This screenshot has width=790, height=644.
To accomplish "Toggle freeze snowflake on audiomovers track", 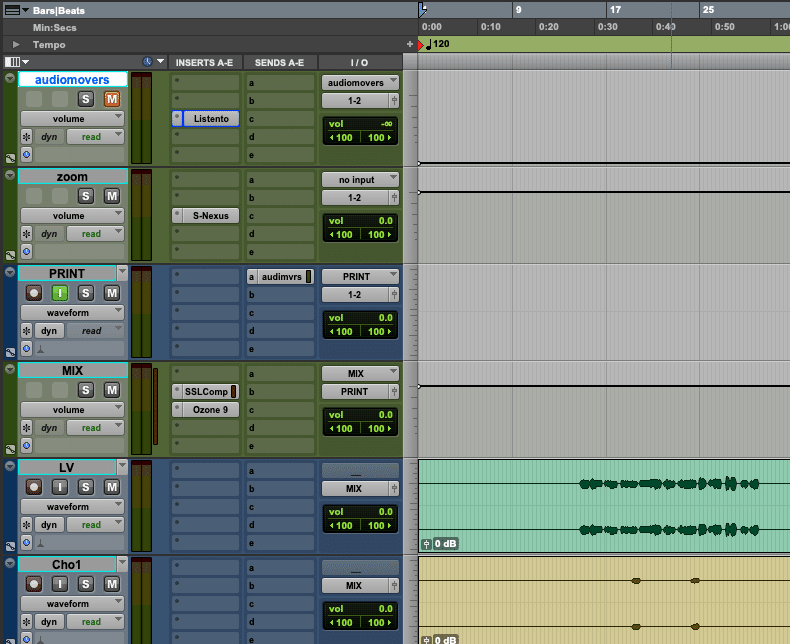I will tap(27, 137).
